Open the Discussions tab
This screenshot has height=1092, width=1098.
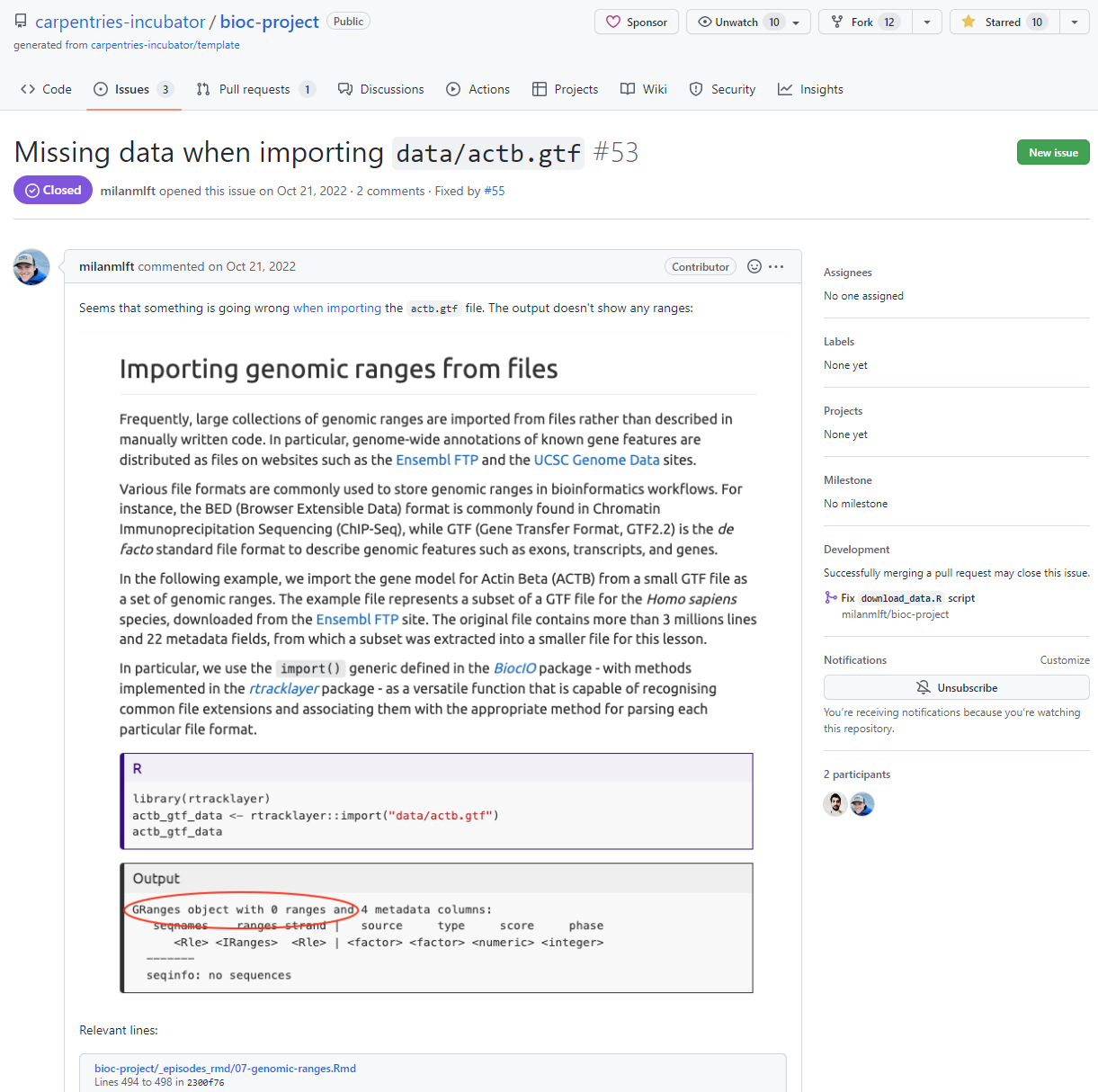(x=381, y=89)
